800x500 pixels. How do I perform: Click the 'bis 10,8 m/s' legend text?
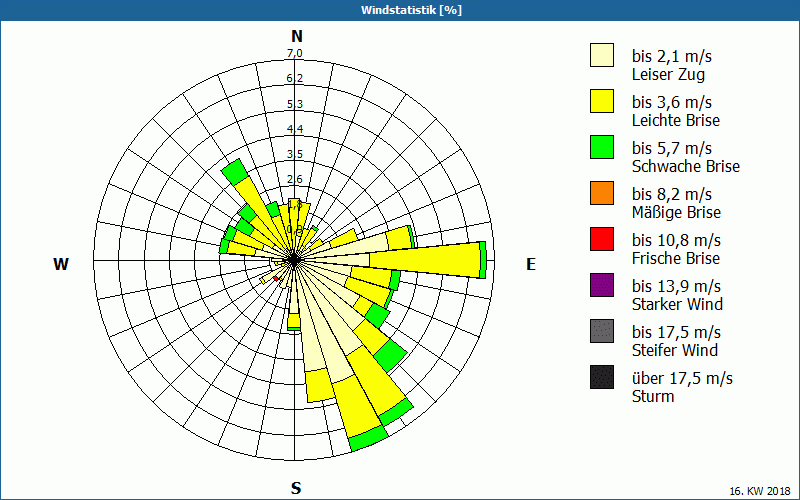676,240
